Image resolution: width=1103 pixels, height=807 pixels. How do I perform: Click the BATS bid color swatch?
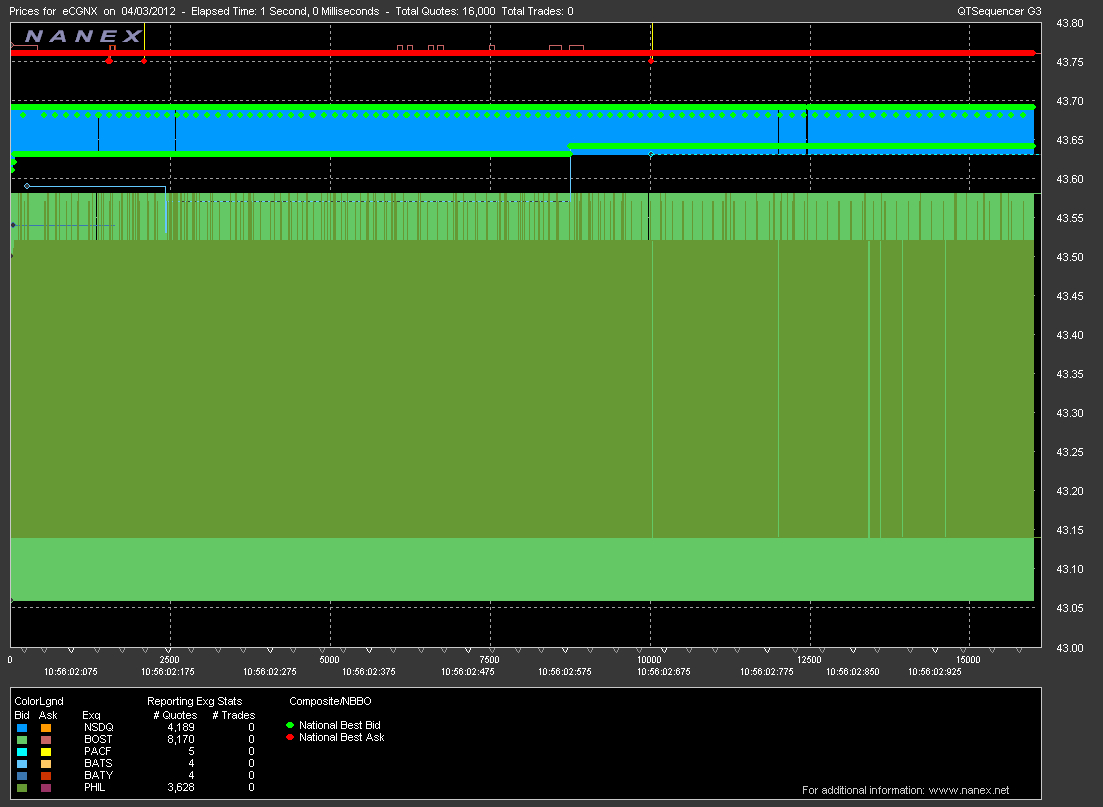tap(22, 763)
